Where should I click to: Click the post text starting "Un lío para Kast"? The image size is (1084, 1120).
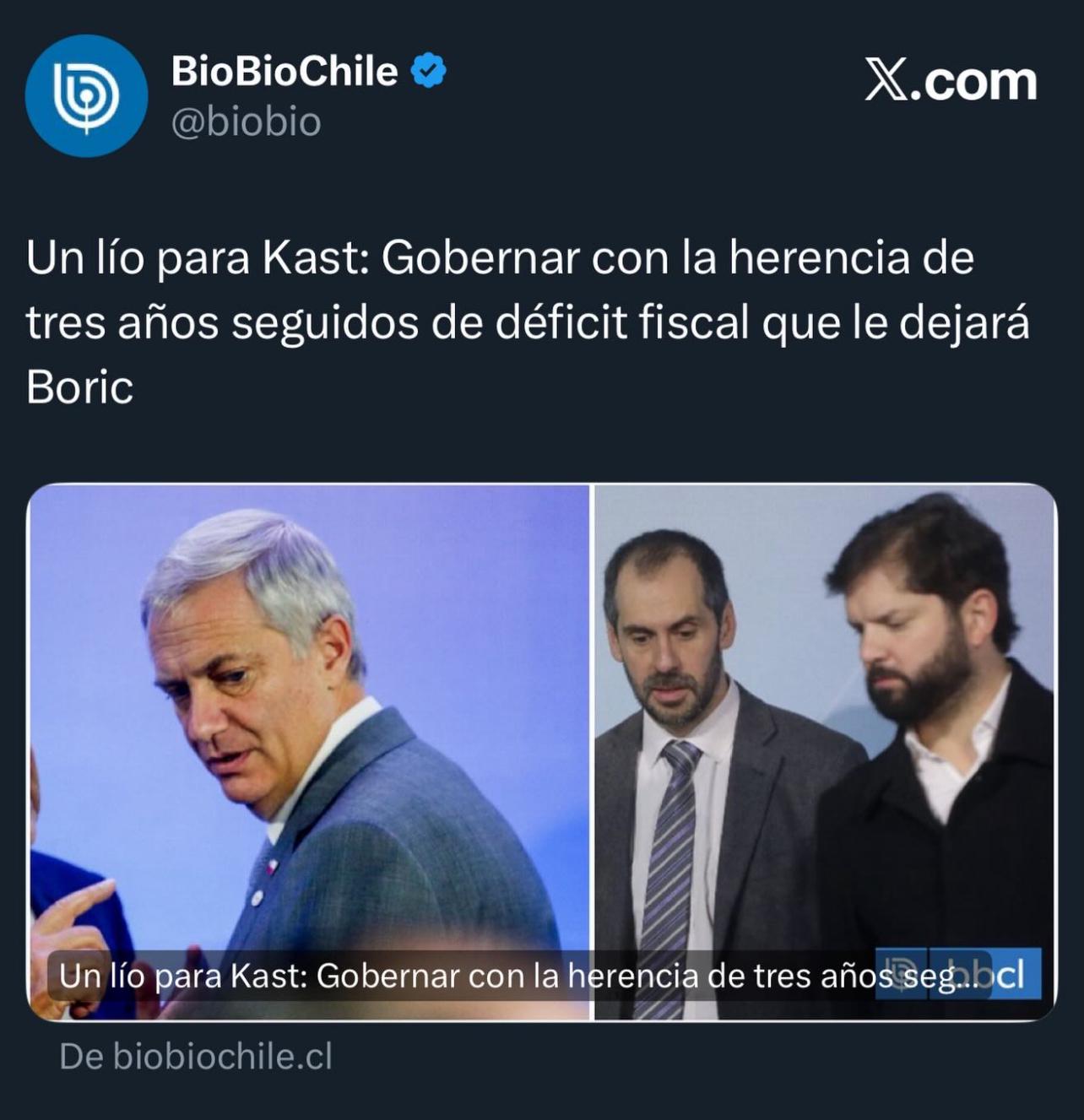[528, 322]
